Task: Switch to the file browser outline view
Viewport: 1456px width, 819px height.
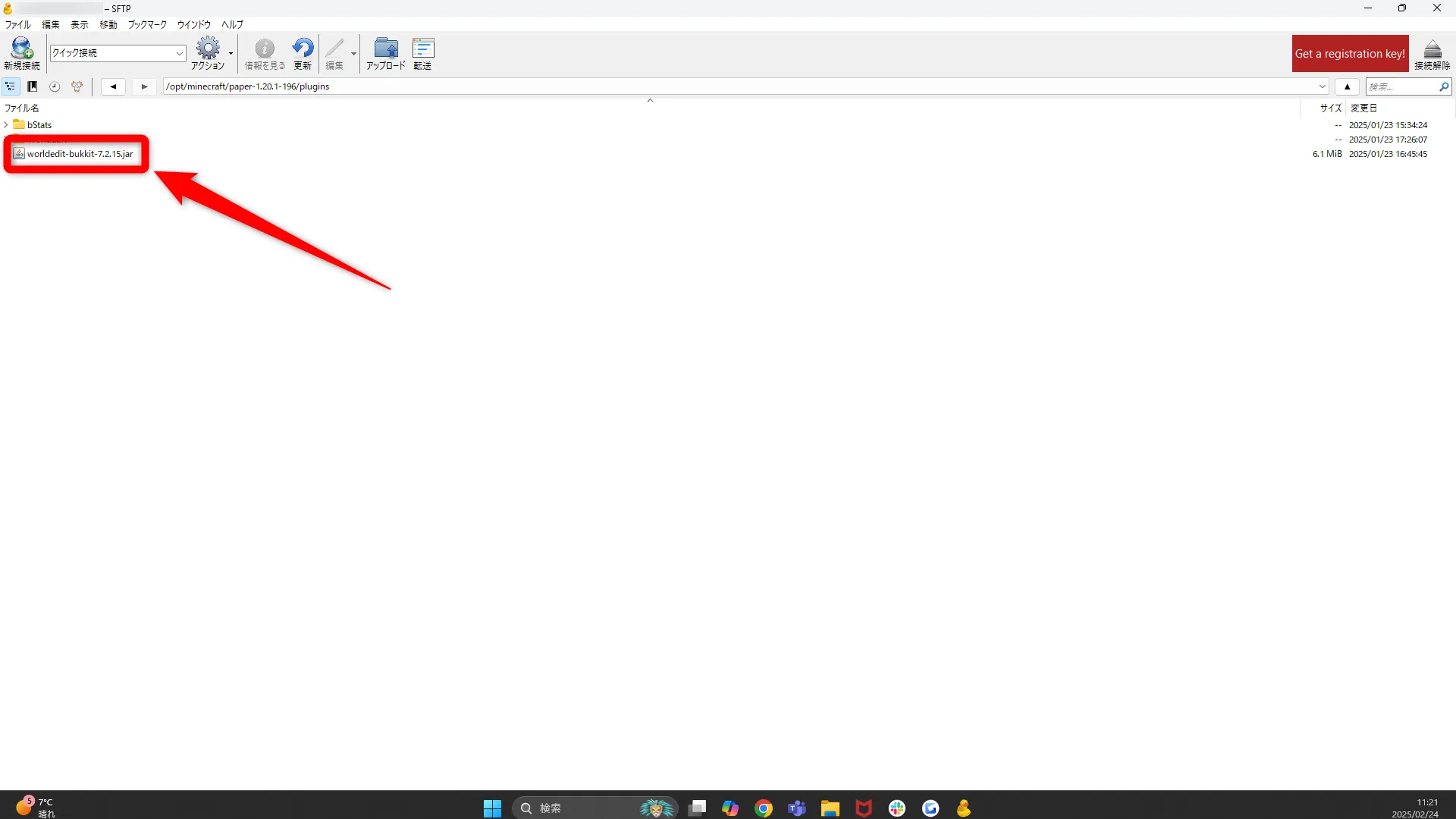Action: [11, 86]
